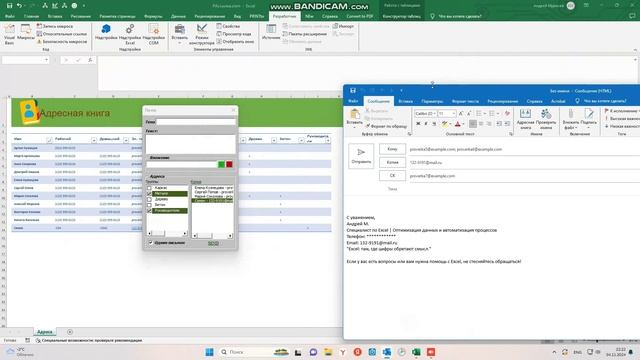Open the Имя column filter dropdown

49,140
